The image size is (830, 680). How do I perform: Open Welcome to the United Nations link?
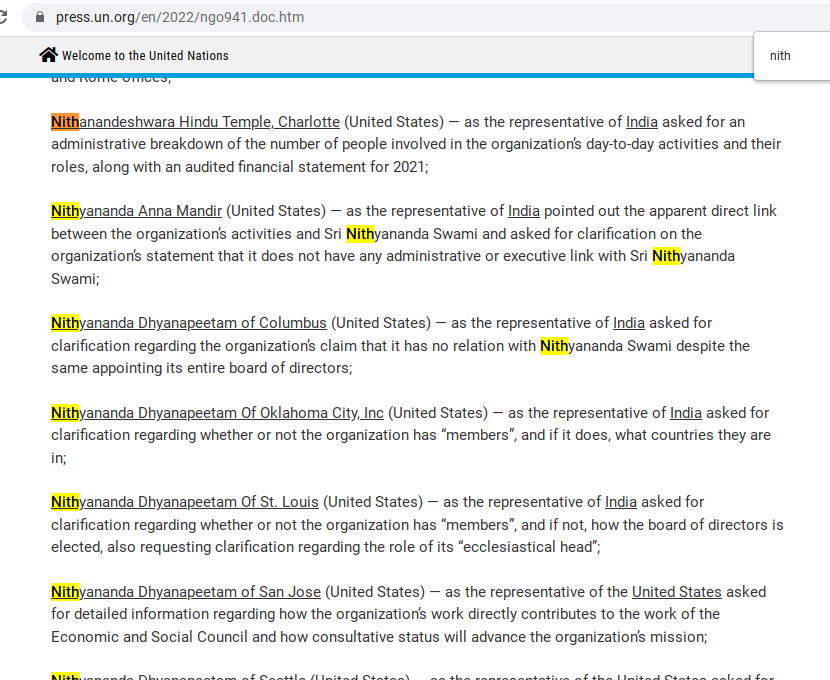[145, 56]
